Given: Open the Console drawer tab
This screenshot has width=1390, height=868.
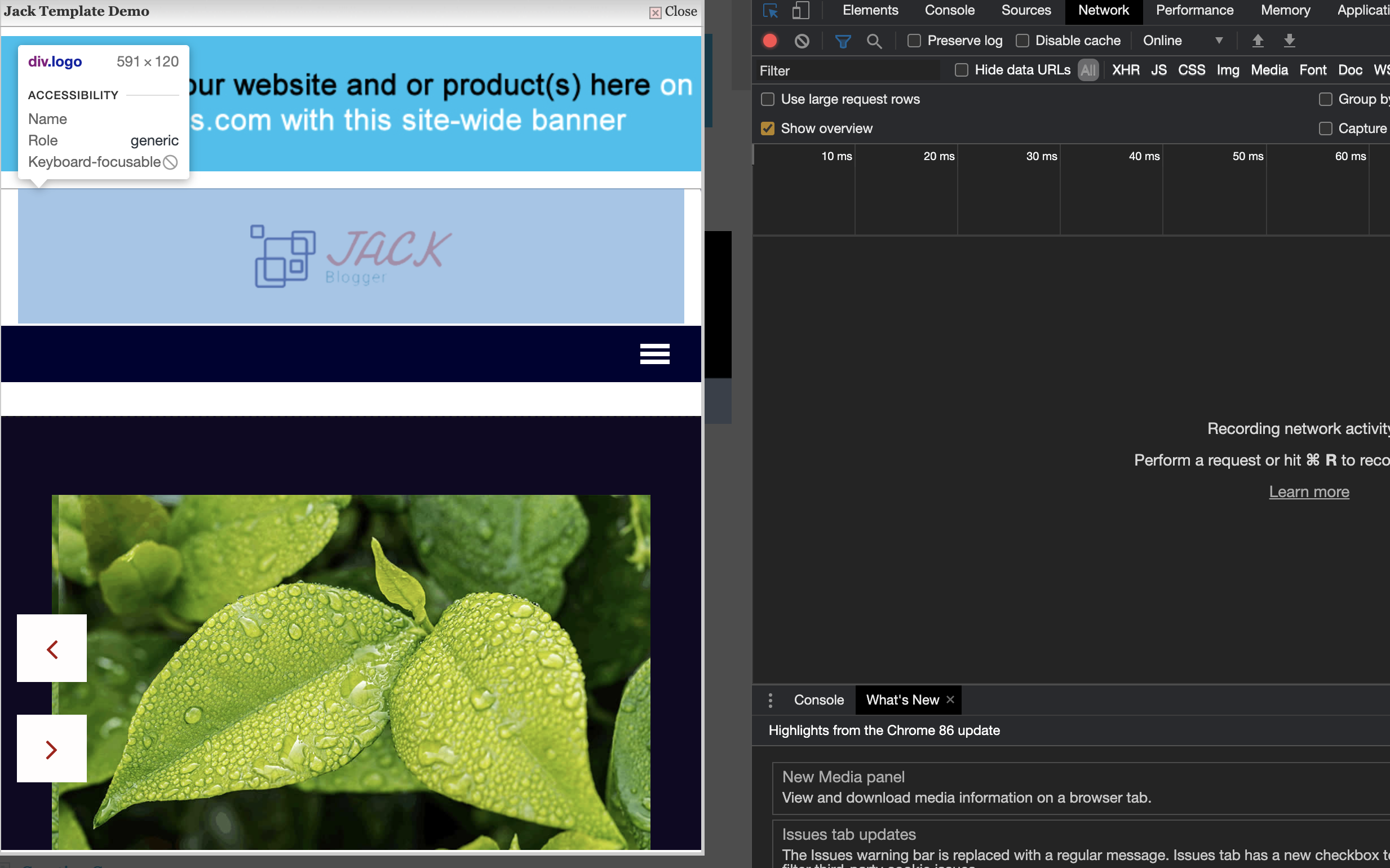Looking at the screenshot, I should tap(818, 700).
